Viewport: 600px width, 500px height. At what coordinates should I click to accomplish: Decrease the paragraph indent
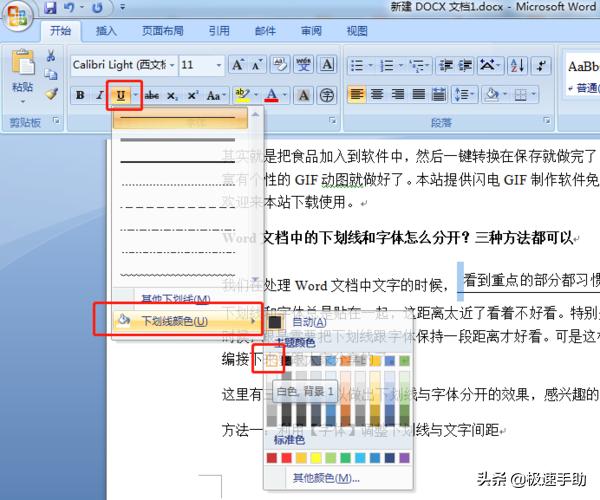coord(446,65)
